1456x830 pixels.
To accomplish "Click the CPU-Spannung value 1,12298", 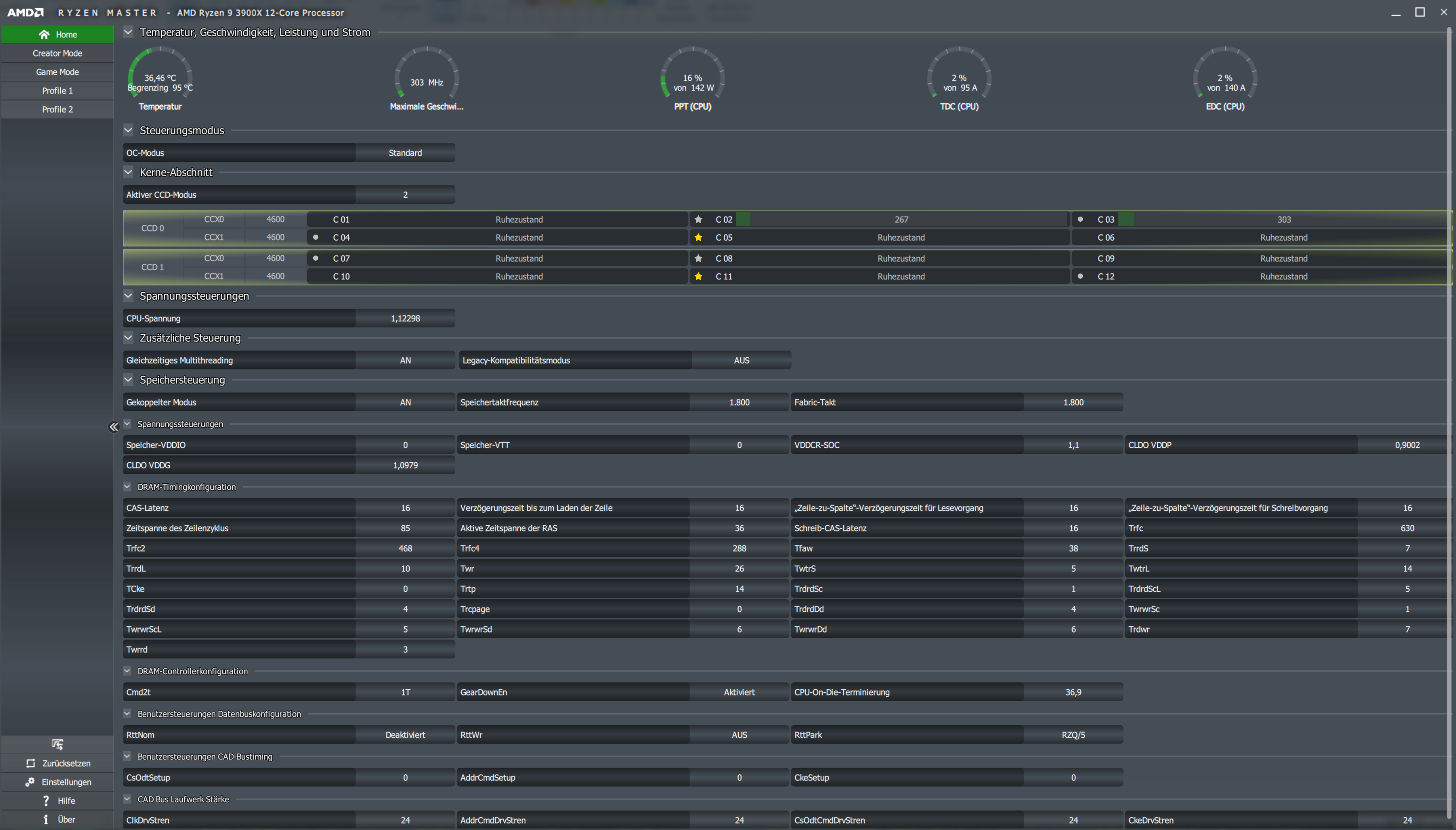I will [405, 318].
